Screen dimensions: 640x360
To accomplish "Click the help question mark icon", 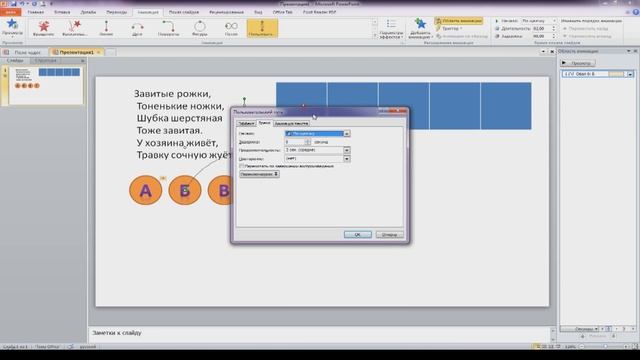I will (636, 12).
